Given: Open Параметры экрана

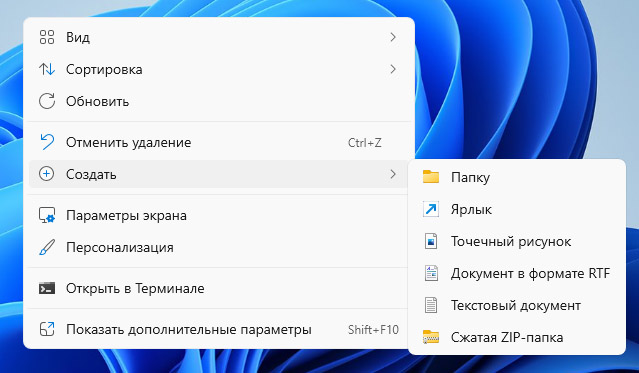Looking at the screenshot, I should coord(218,215).
